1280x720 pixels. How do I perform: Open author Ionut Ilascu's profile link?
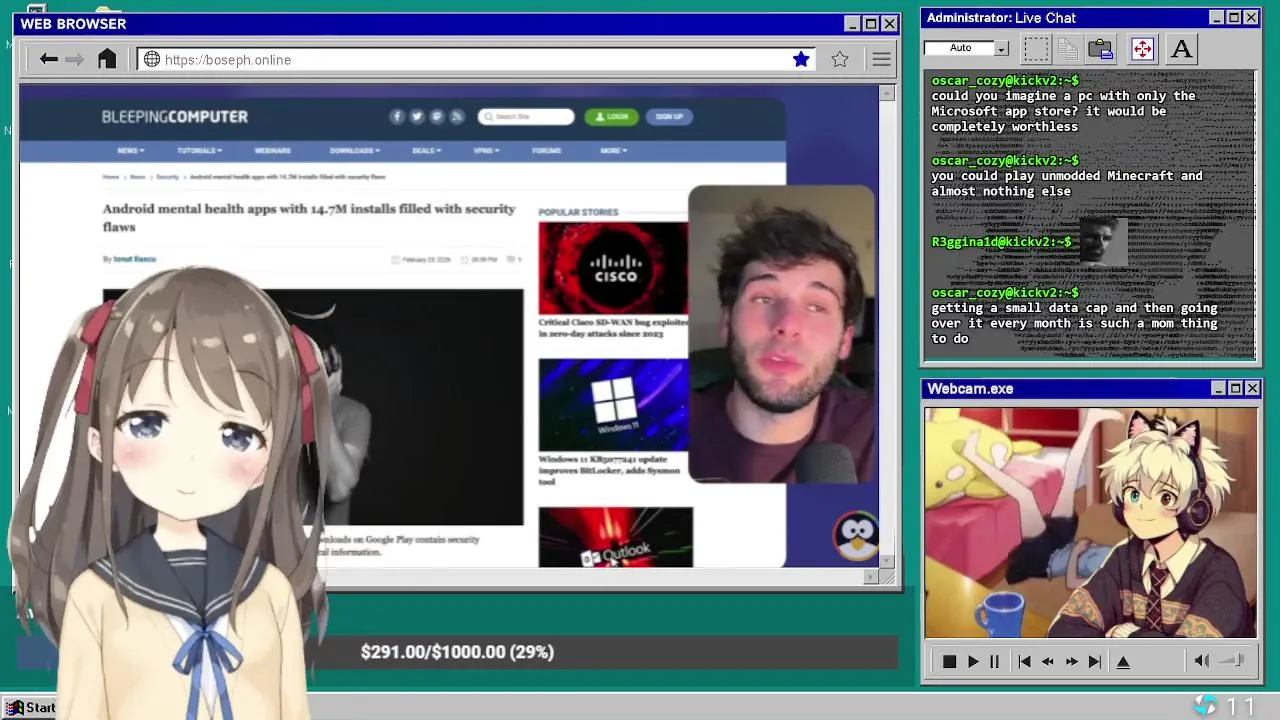[134, 259]
